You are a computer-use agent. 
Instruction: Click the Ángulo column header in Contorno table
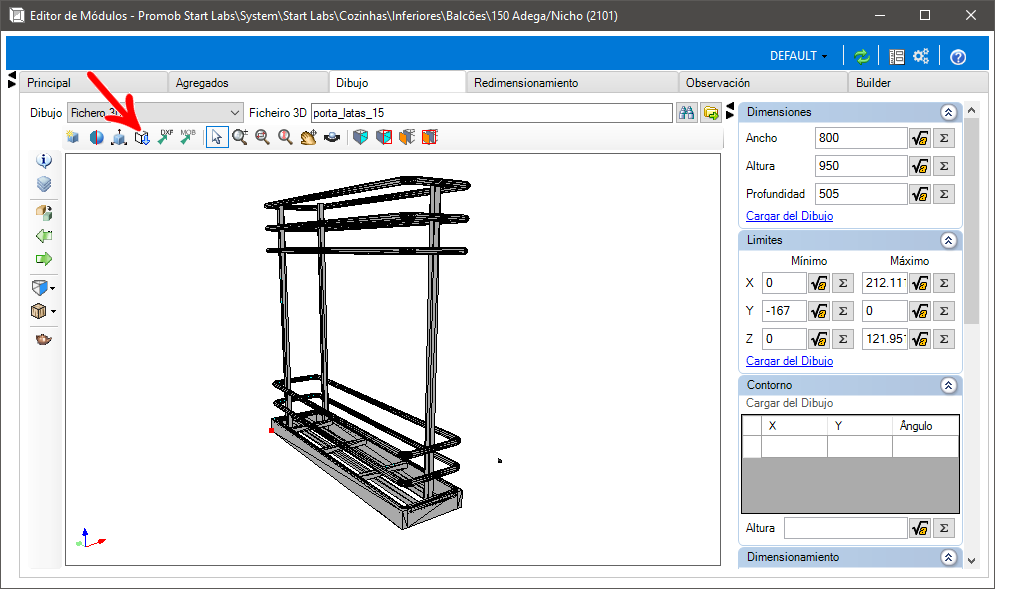pyautogui.click(x=925, y=426)
